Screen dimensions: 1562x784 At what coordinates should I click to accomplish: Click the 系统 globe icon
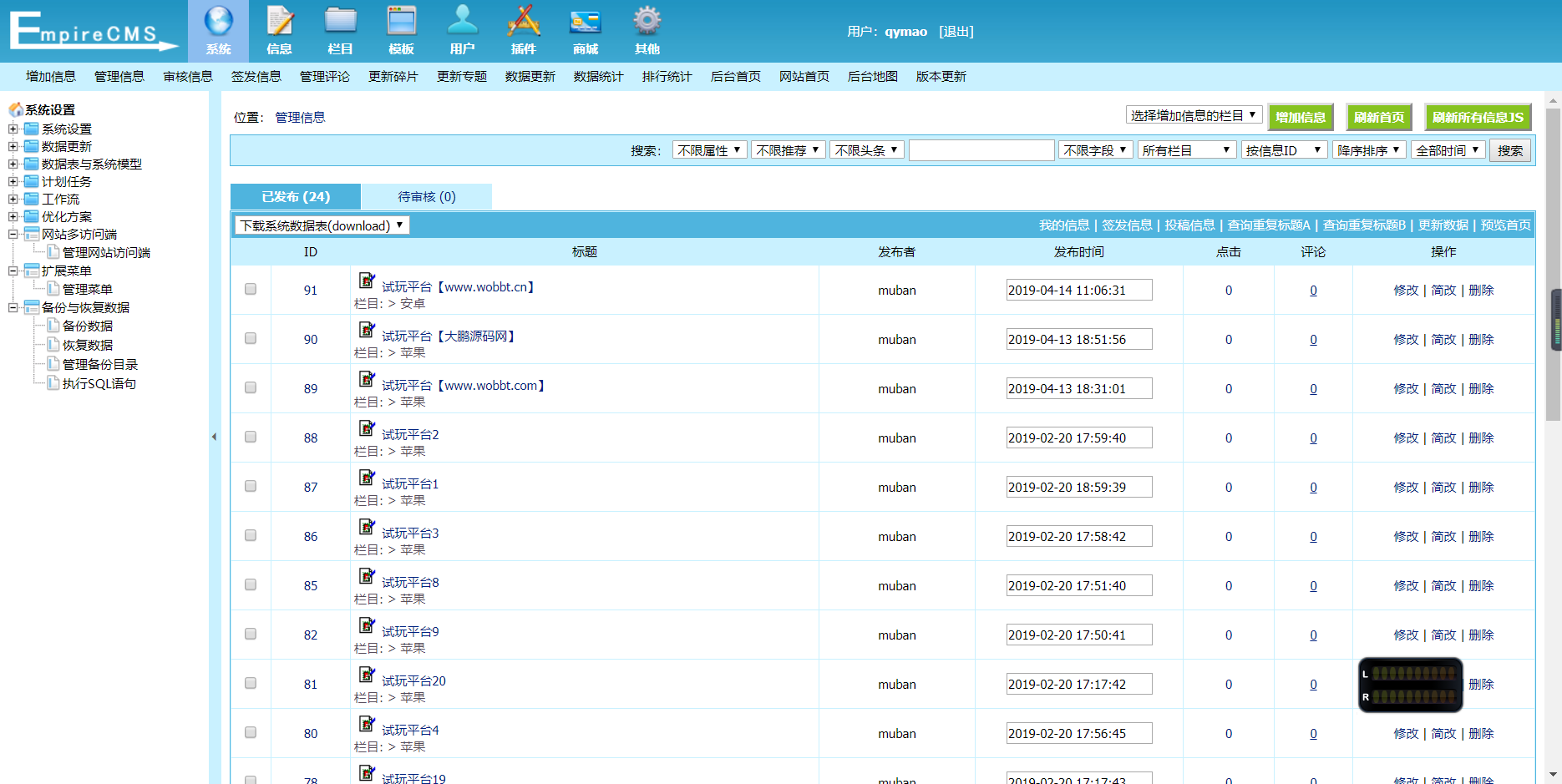tap(219, 29)
